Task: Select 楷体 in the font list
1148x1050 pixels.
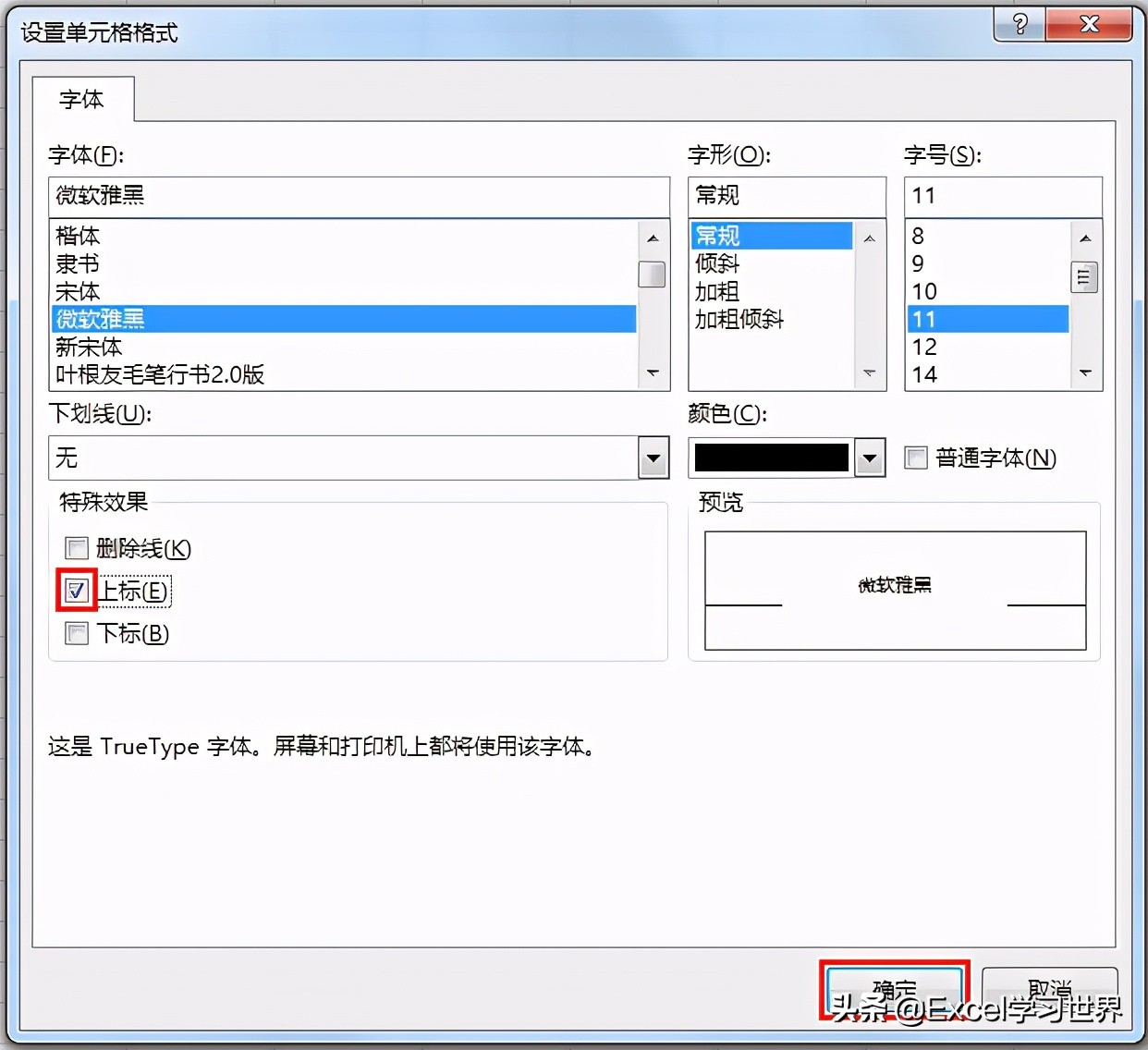Action: [344, 236]
